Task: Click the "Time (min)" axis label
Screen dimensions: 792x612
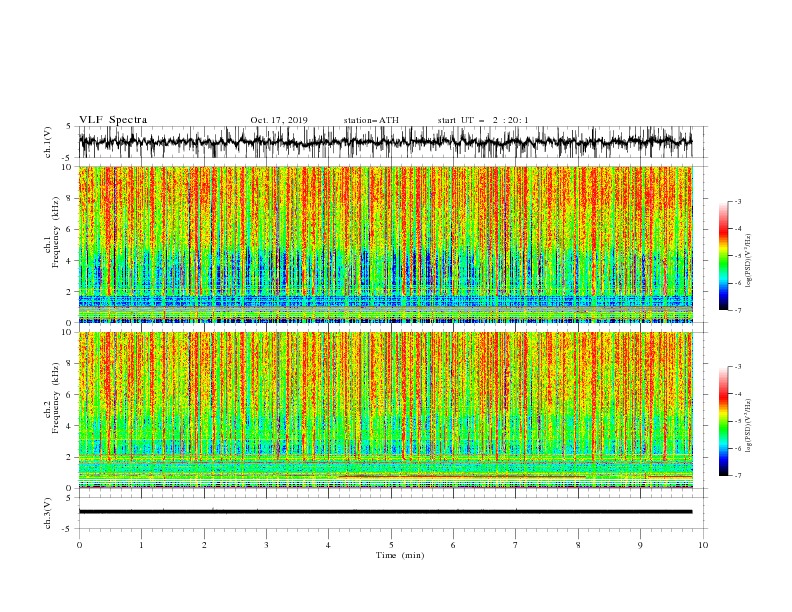Action: [x=400, y=555]
